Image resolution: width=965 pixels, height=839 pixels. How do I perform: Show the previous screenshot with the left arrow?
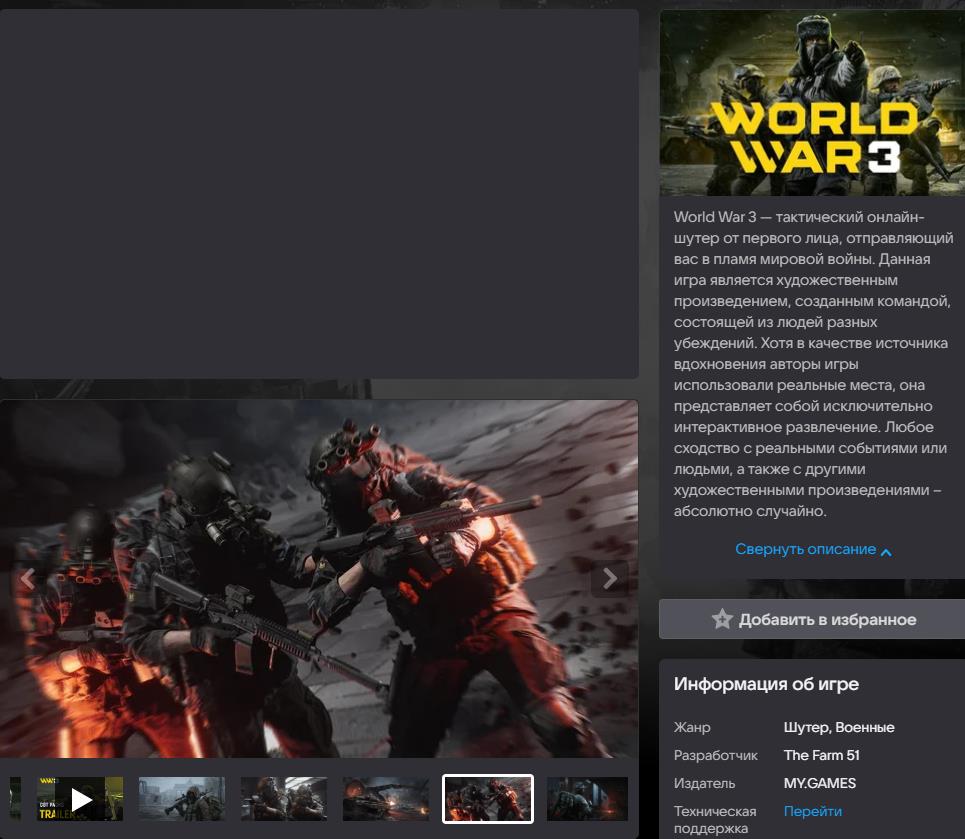[27, 579]
